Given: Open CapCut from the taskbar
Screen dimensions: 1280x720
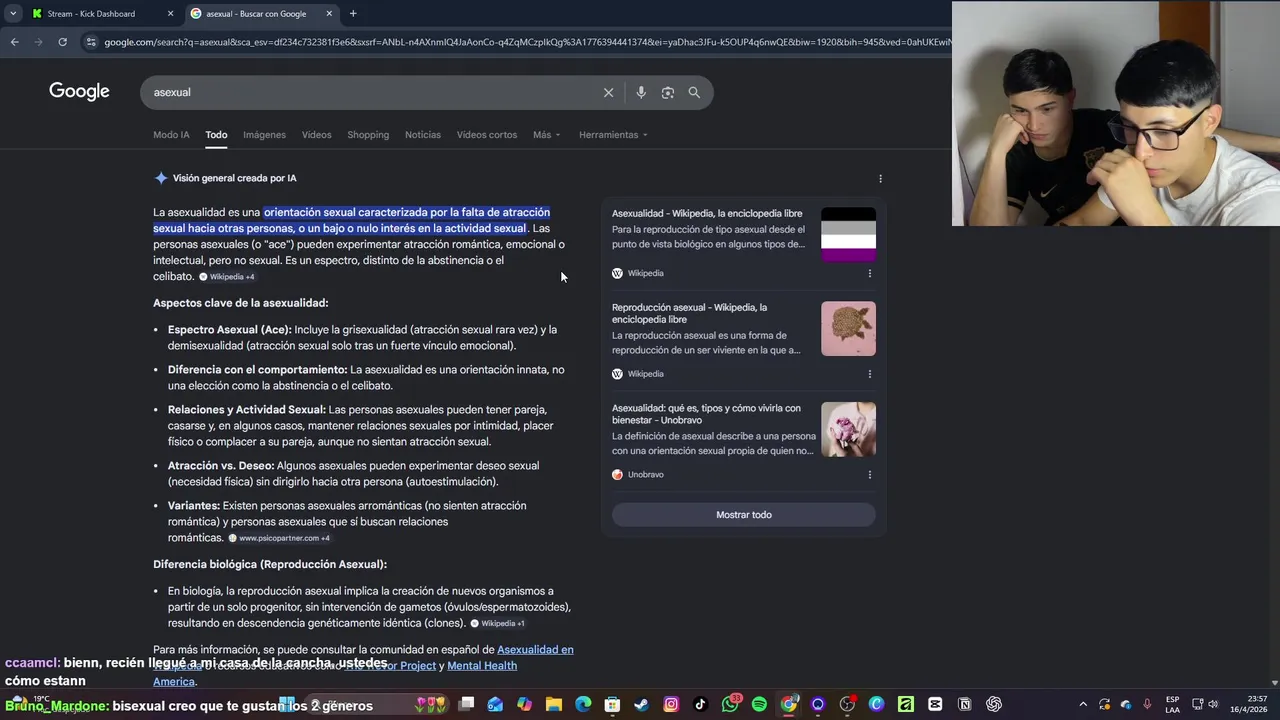Looking at the screenshot, I should (x=935, y=704).
